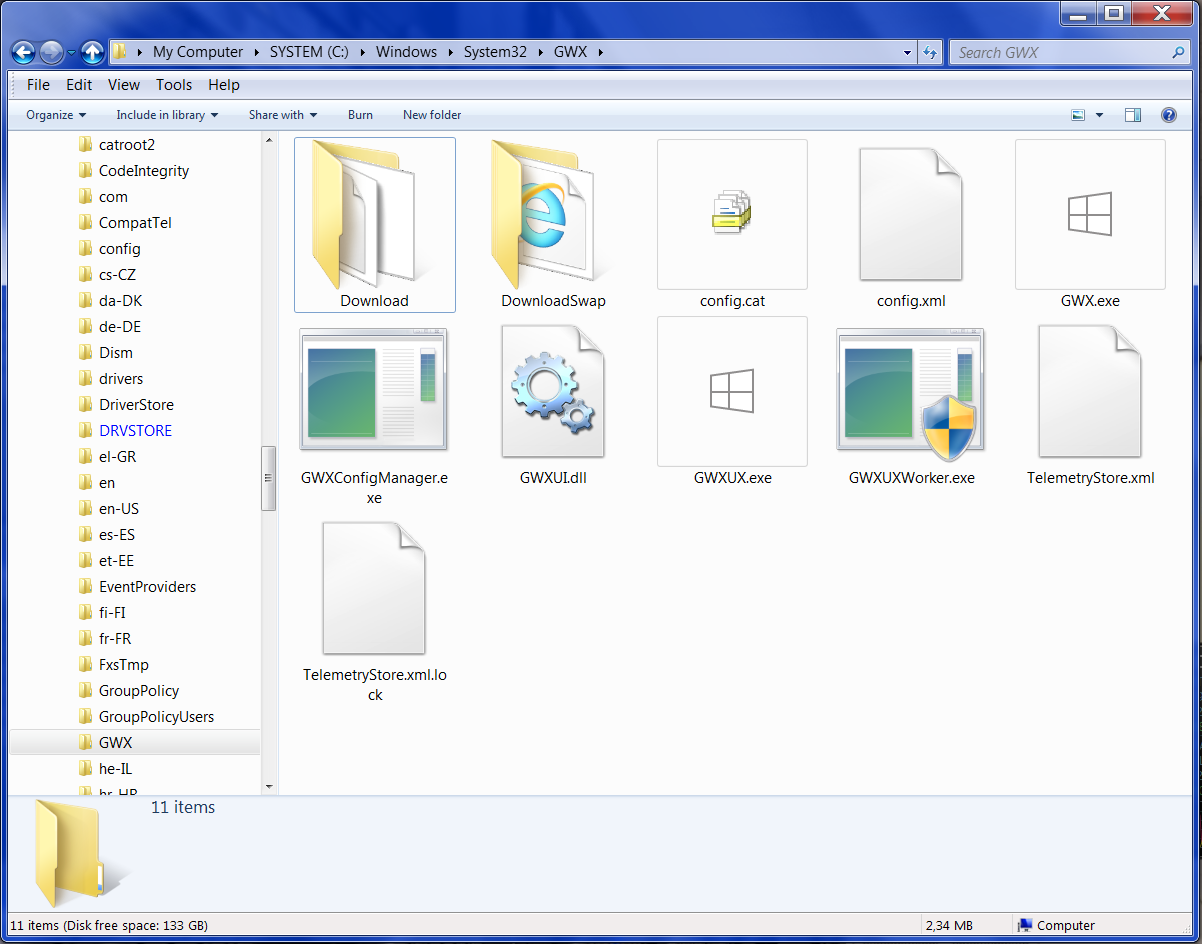Open Windows Help with the question icon

click(1168, 115)
